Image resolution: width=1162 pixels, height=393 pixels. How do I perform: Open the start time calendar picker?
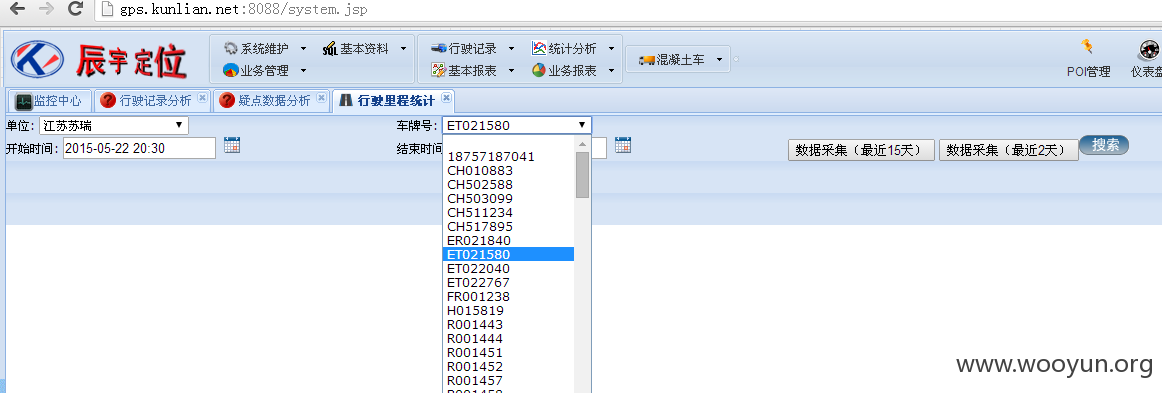click(x=232, y=145)
